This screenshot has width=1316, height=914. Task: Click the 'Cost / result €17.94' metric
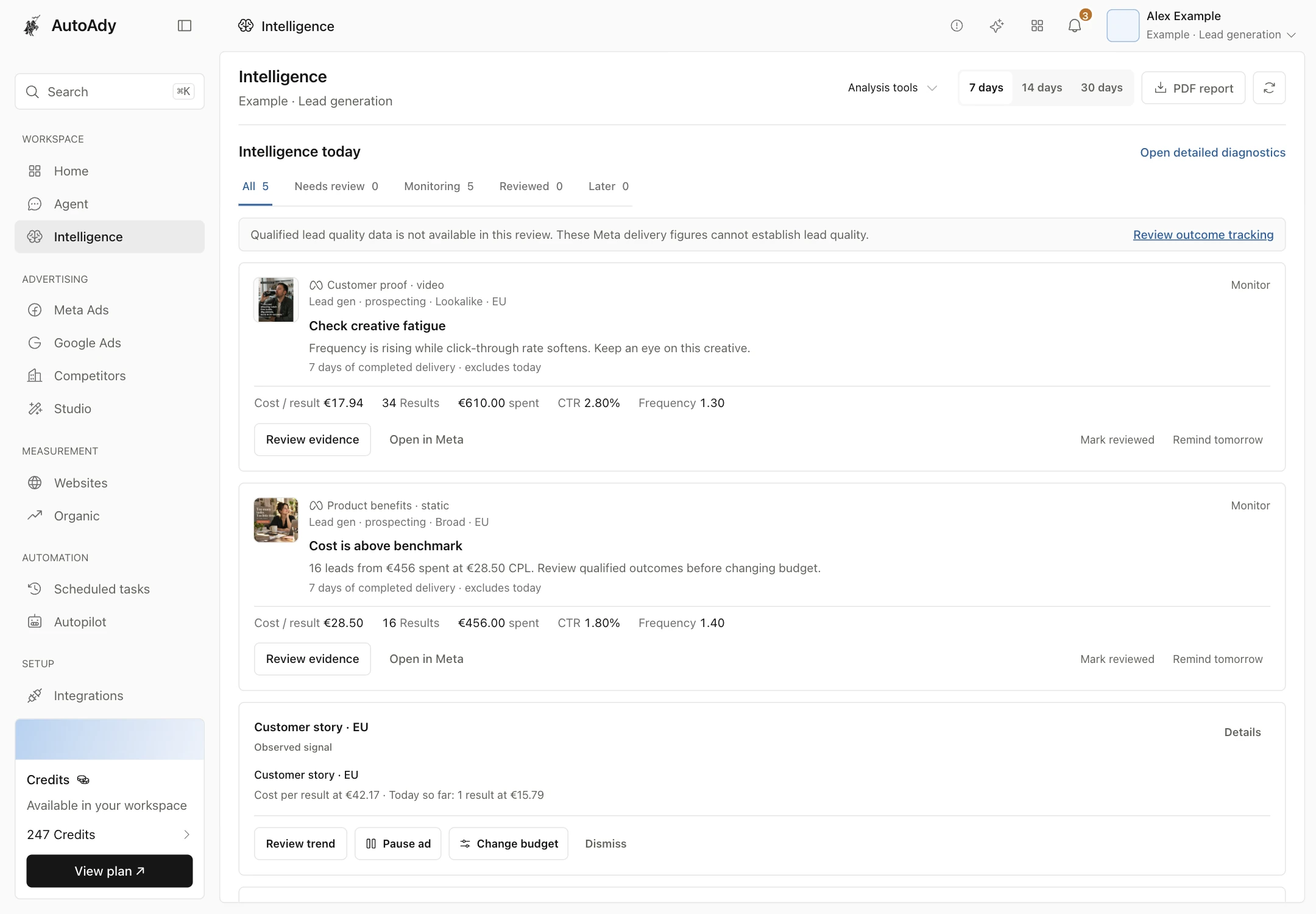point(308,403)
